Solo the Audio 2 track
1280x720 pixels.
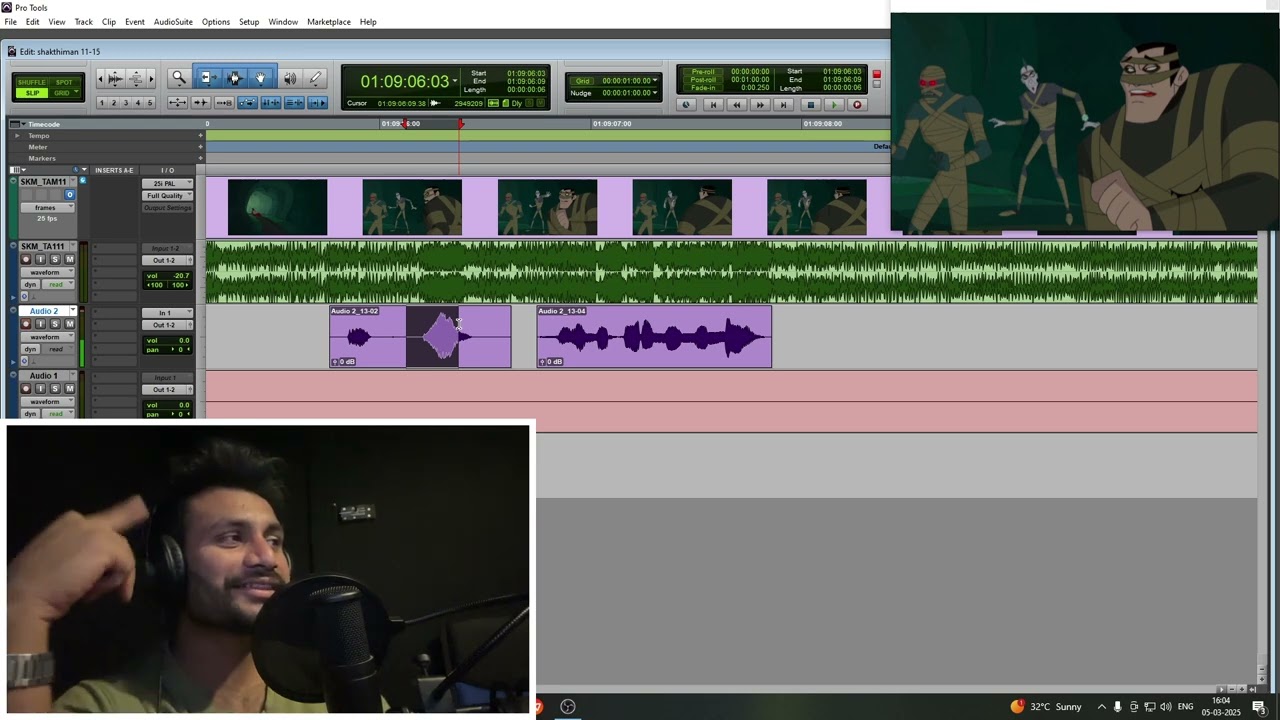tap(55, 324)
